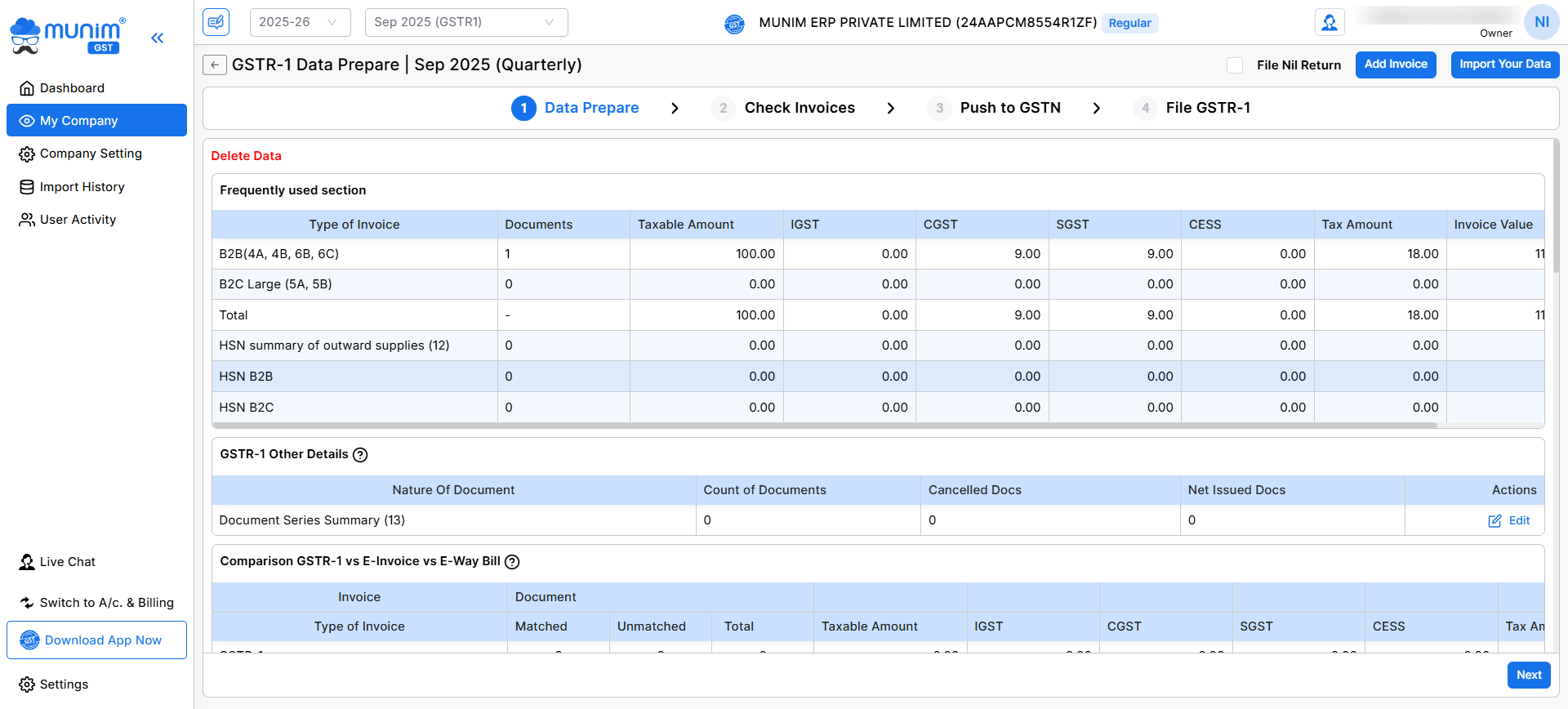Click the Delete Data link
1568x709 pixels.
pyautogui.click(x=246, y=156)
